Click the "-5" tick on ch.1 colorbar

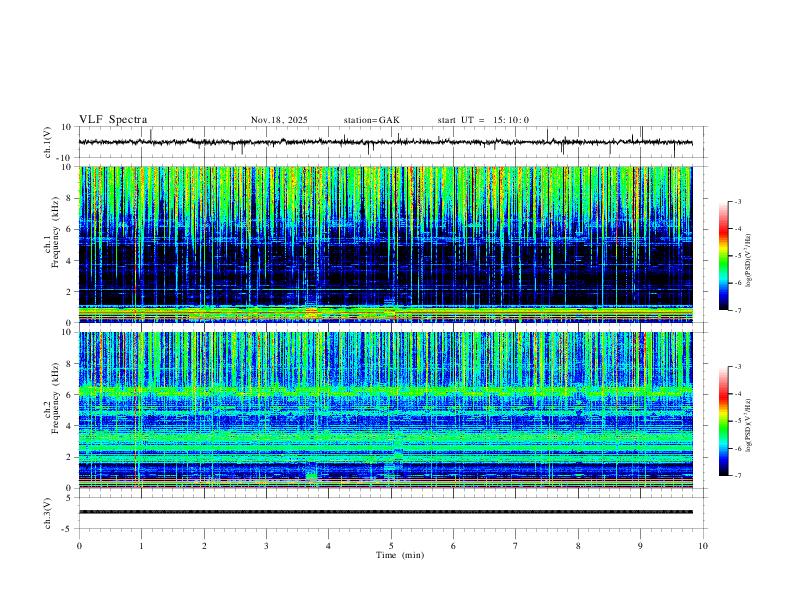(738, 256)
